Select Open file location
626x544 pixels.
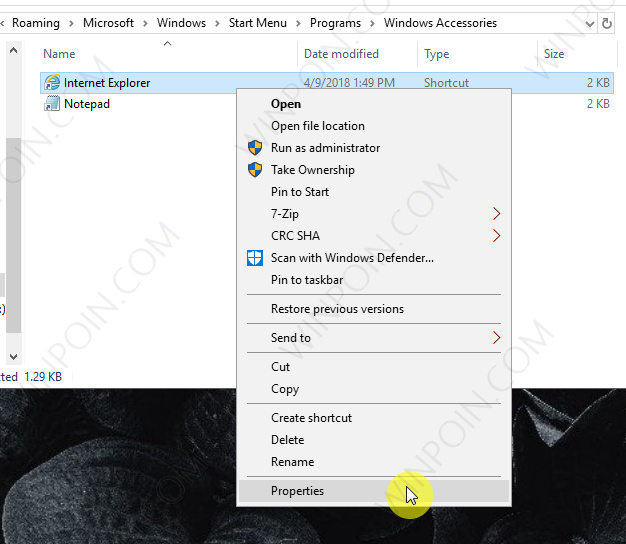coord(374,126)
